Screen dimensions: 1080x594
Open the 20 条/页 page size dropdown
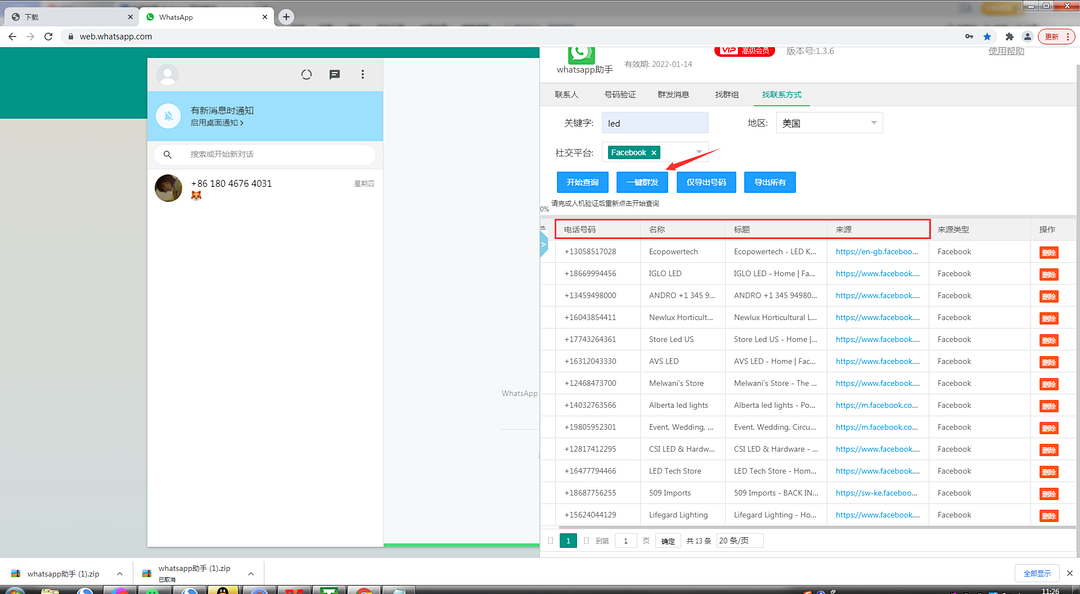[x=740, y=541]
